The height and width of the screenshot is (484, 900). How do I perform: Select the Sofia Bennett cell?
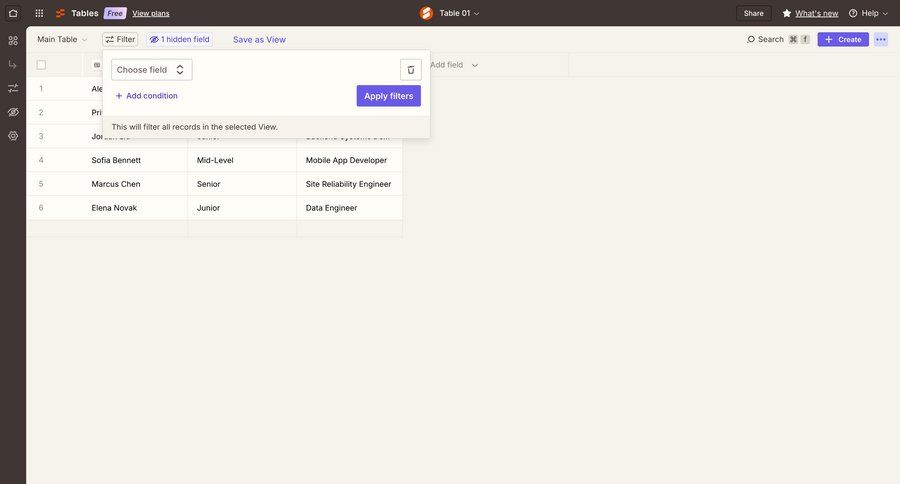pos(135,160)
